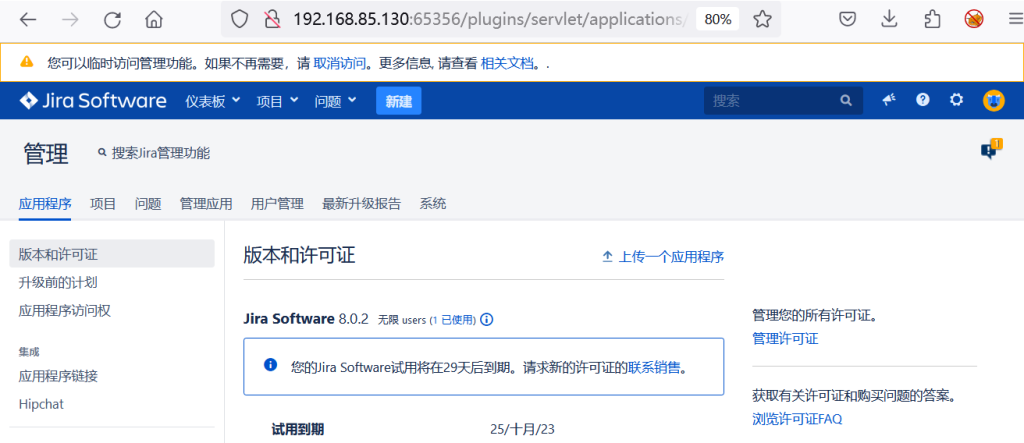The width and height of the screenshot is (1024, 443).
Task: Reload the page with refresh icon
Action: (x=112, y=20)
